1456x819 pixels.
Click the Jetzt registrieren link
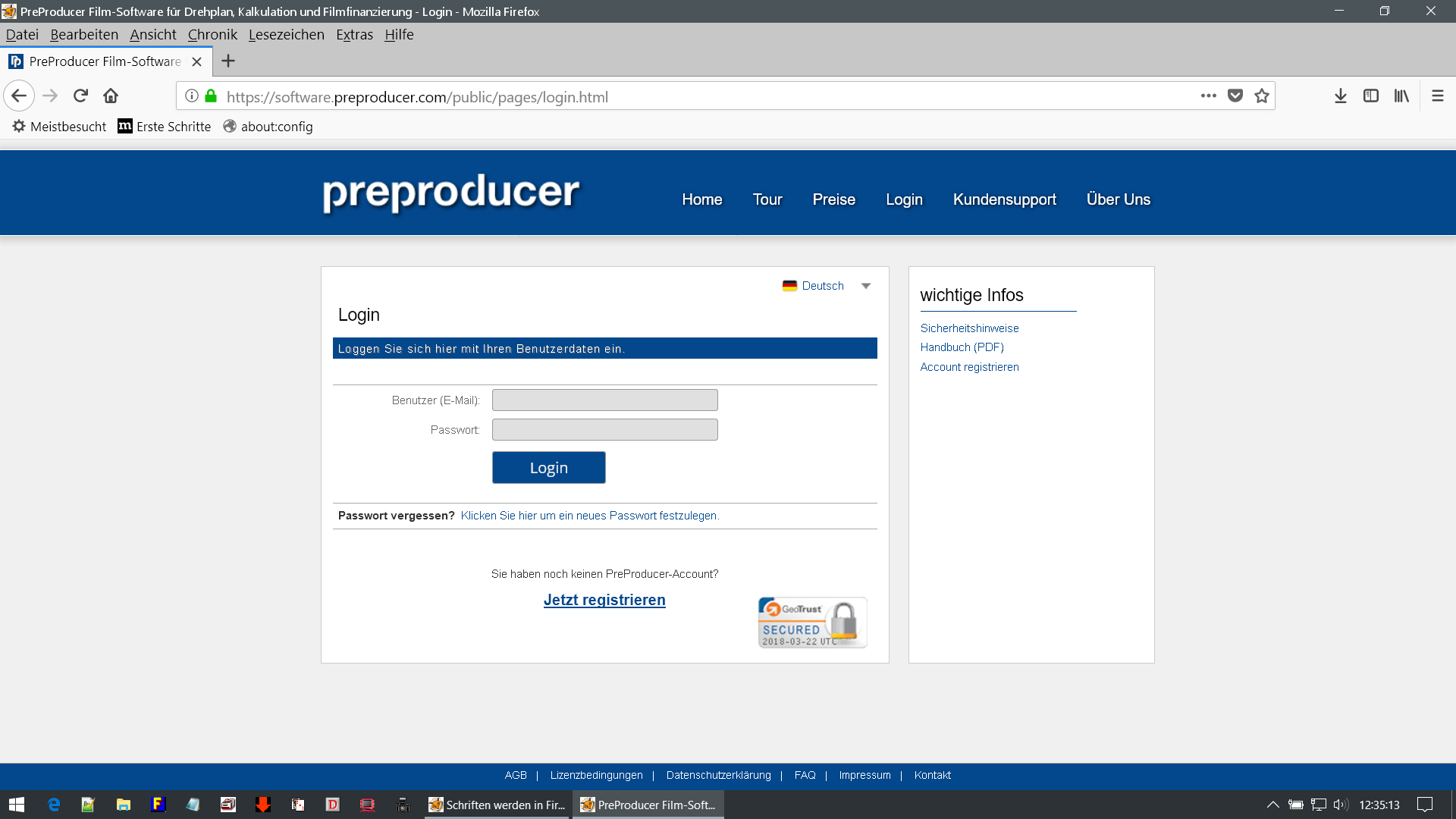click(x=604, y=600)
